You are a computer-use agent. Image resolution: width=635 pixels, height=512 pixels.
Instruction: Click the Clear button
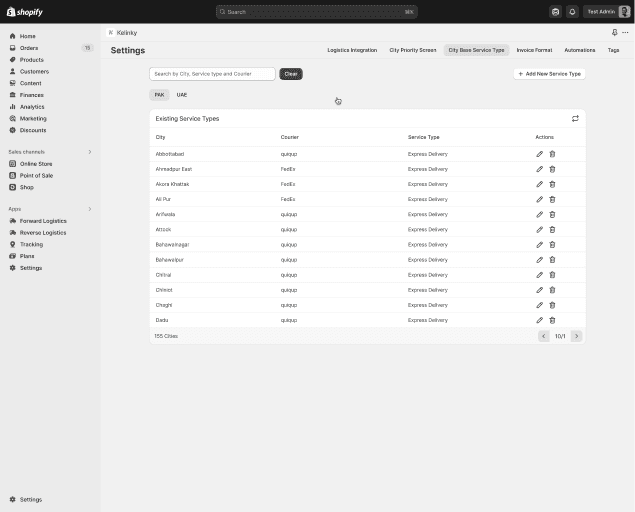[x=291, y=74]
